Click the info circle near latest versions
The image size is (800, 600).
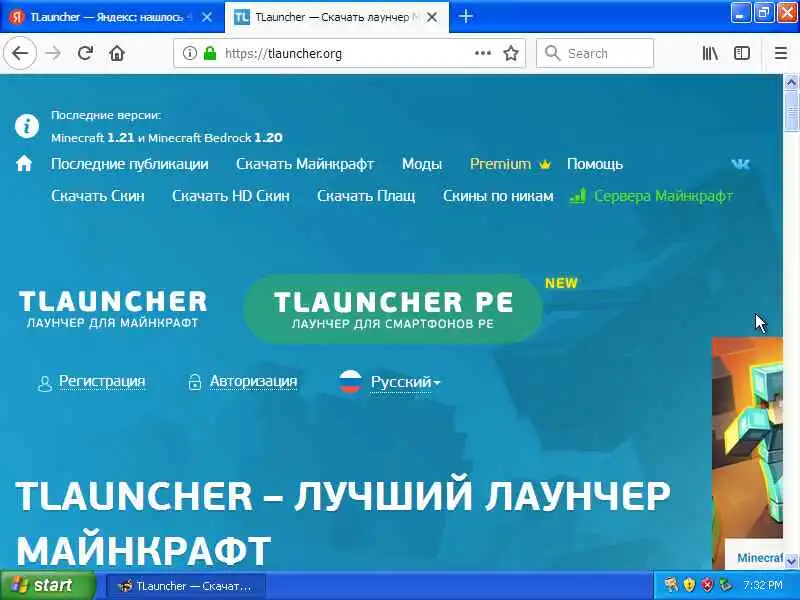click(x=27, y=126)
